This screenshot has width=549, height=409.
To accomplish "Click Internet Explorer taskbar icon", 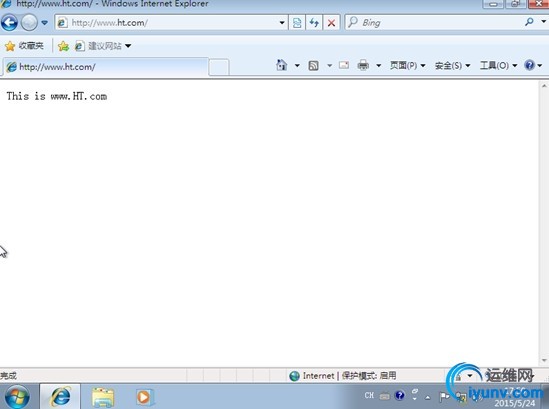I will [60, 396].
